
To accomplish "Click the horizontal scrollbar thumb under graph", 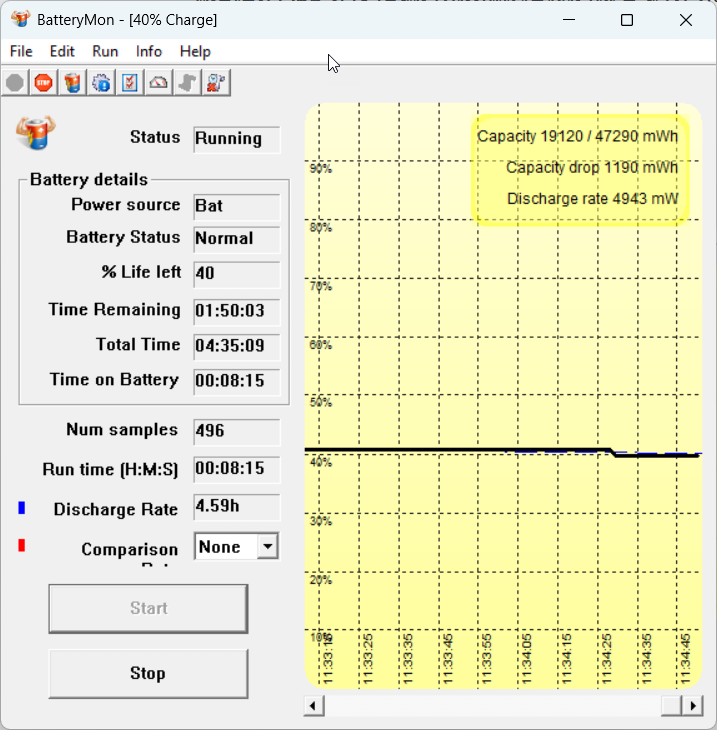I will click(x=672, y=706).
